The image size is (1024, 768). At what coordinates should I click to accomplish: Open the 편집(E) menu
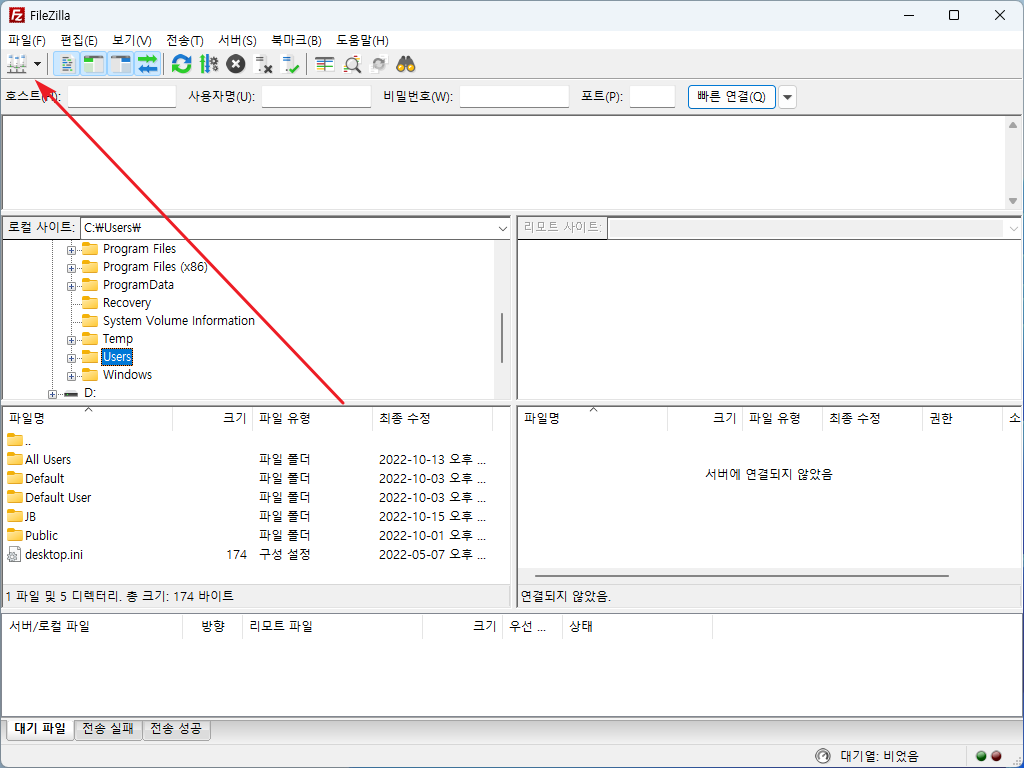tap(78, 40)
